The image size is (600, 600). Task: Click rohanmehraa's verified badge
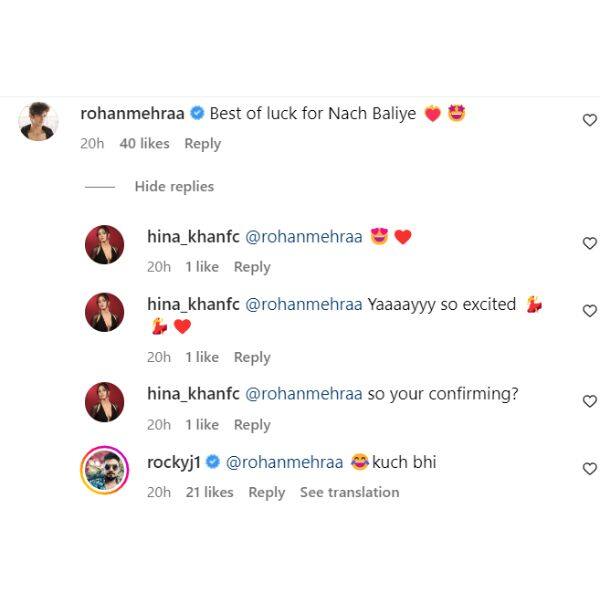point(197,113)
